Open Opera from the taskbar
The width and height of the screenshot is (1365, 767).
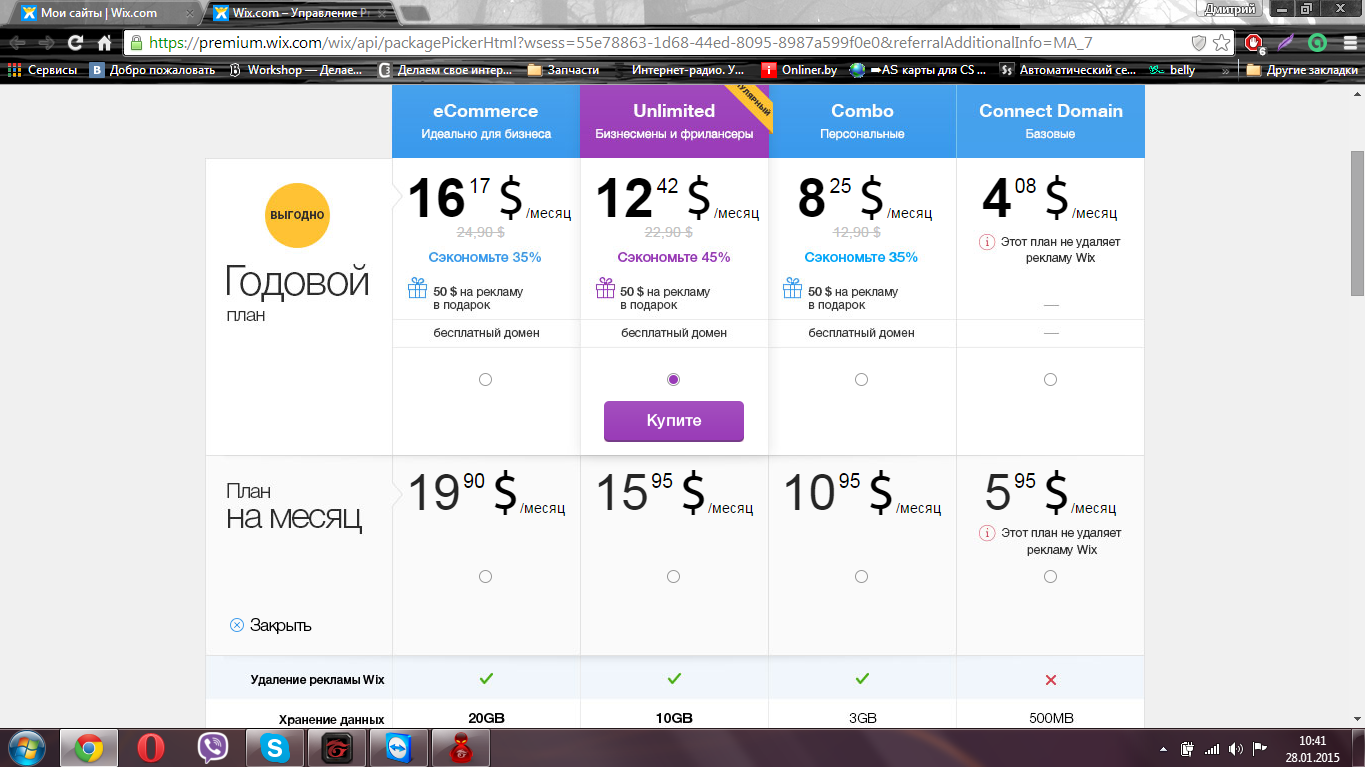point(150,748)
